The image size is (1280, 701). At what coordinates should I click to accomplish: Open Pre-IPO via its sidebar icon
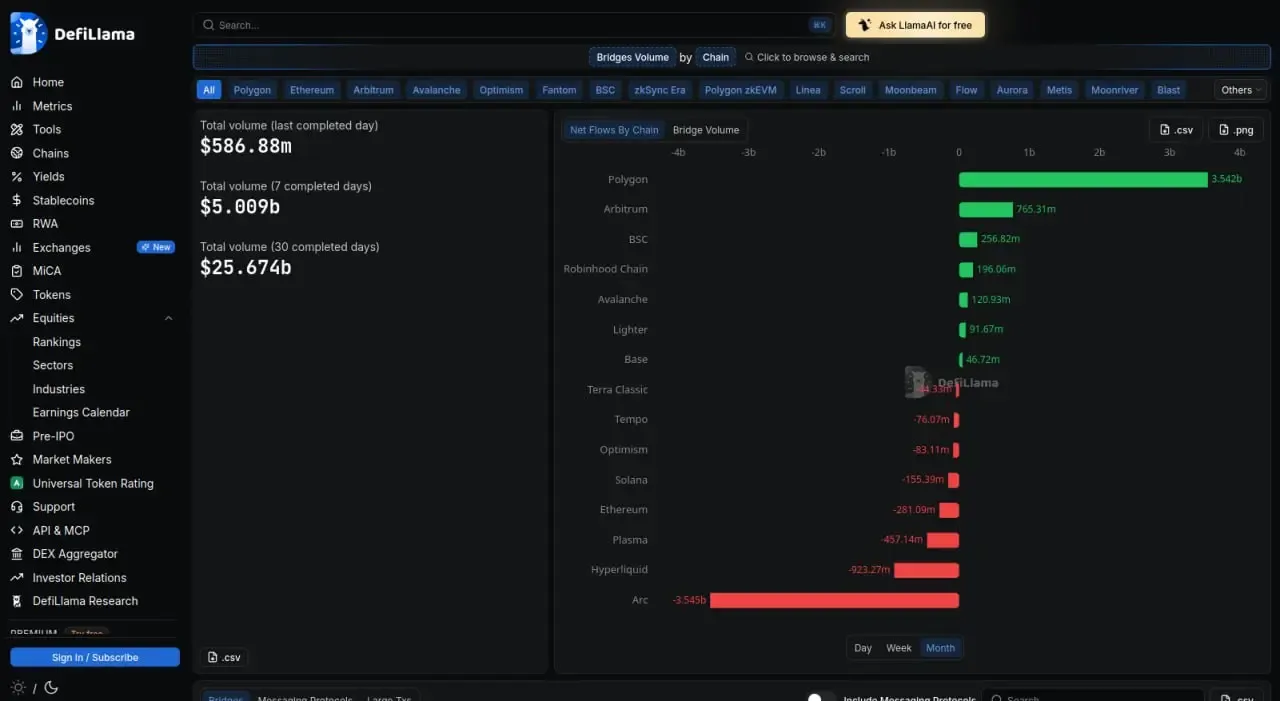[16, 436]
